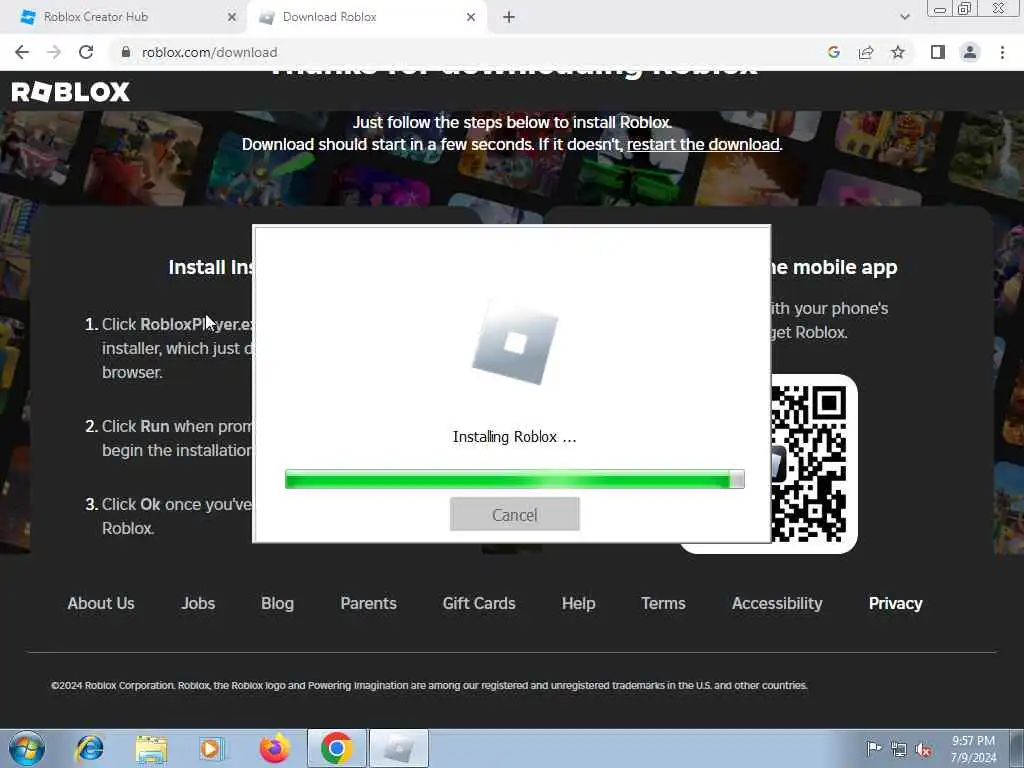
Task: Click the Roblox icon in the installer dialog
Action: click(515, 342)
